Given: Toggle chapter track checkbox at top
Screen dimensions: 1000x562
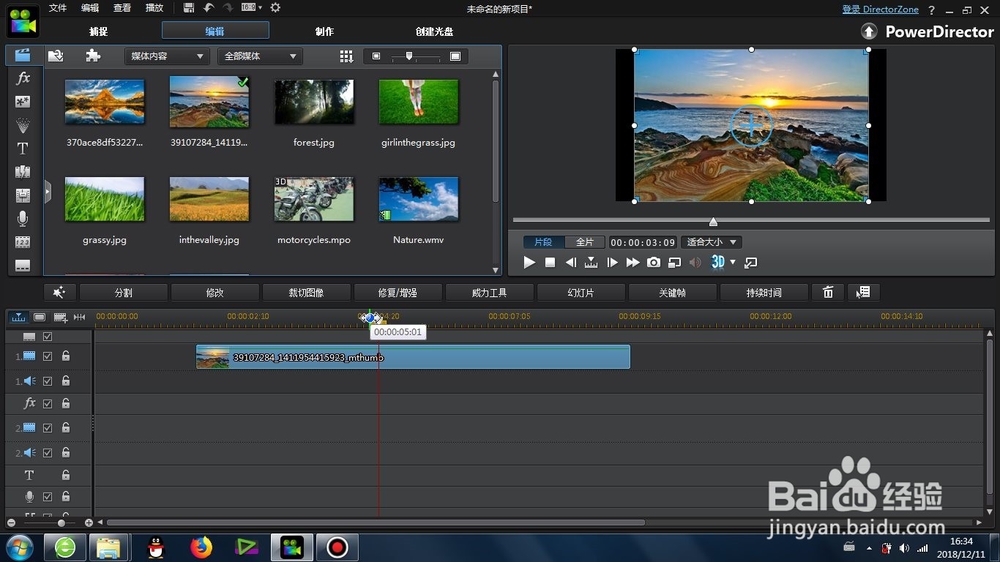Looking at the screenshot, I should pyautogui.click(x=47, y=336).
